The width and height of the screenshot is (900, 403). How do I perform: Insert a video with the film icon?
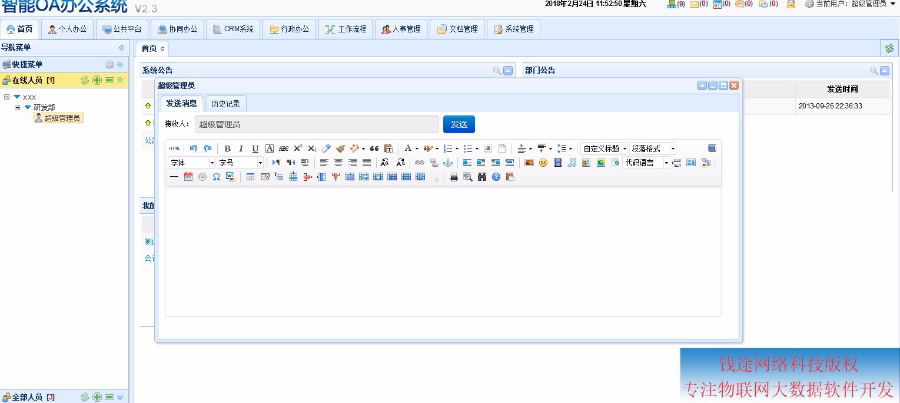(x=557, y=162)
